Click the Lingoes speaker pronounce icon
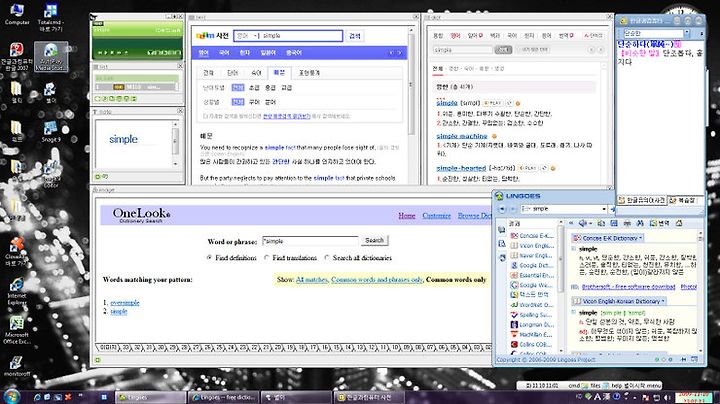Image resolution: width=720 pixels, height=404 pixels. point(583,223)
